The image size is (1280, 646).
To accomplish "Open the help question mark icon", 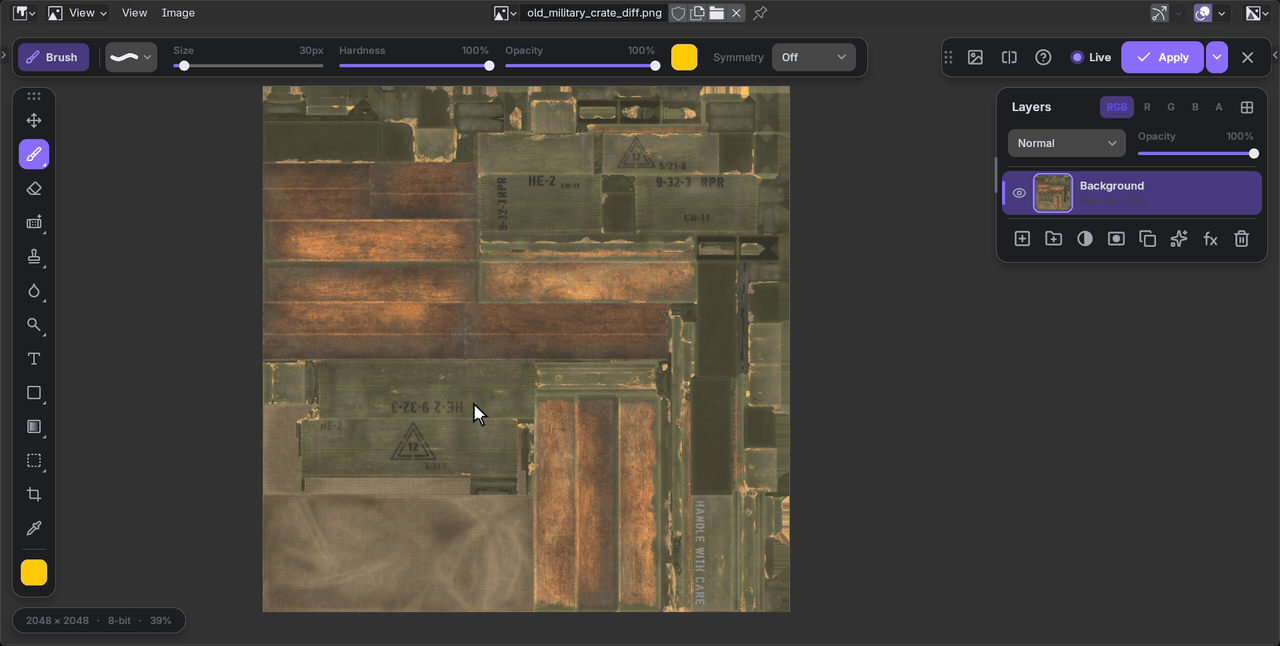I will (1043, 58).
